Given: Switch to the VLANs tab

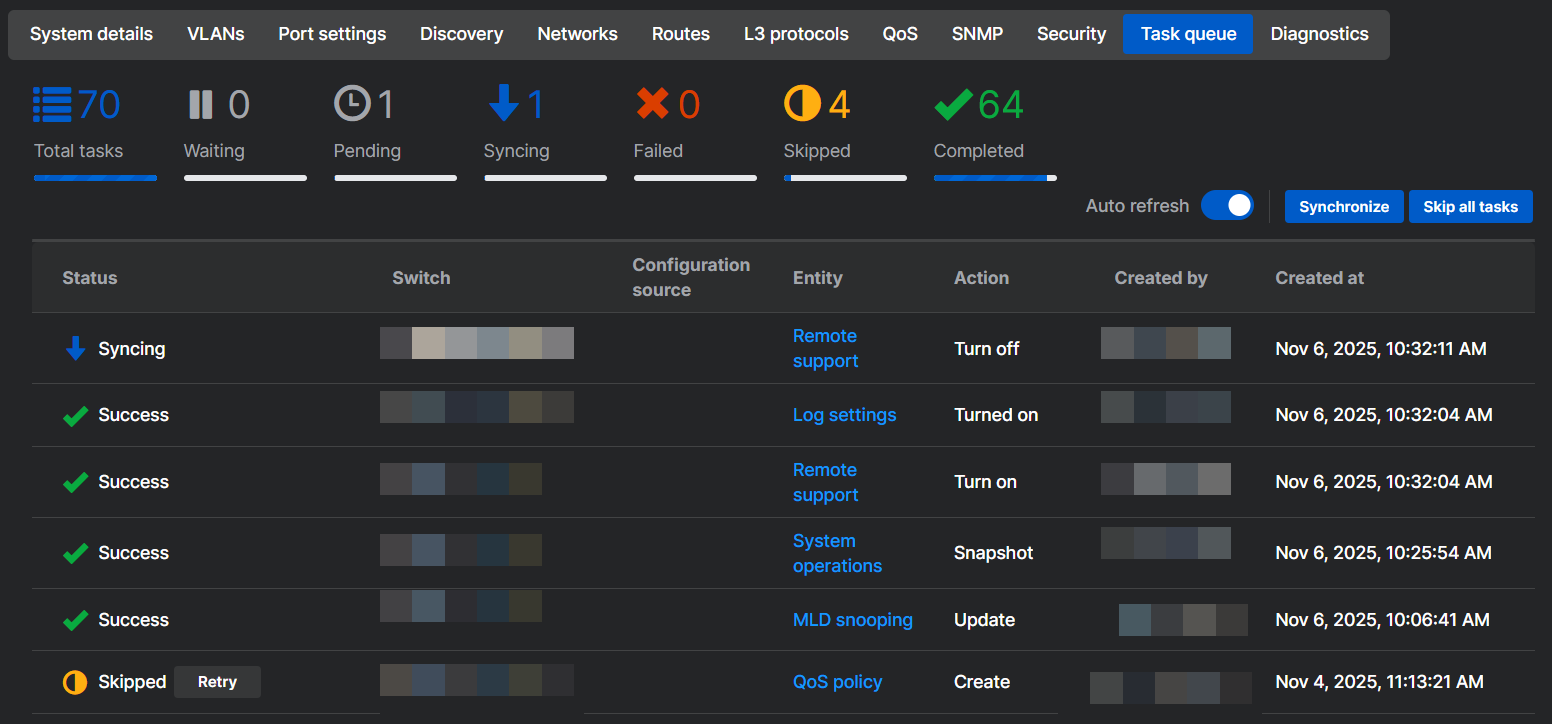Looking at the screenshot, I should [216, 34].
